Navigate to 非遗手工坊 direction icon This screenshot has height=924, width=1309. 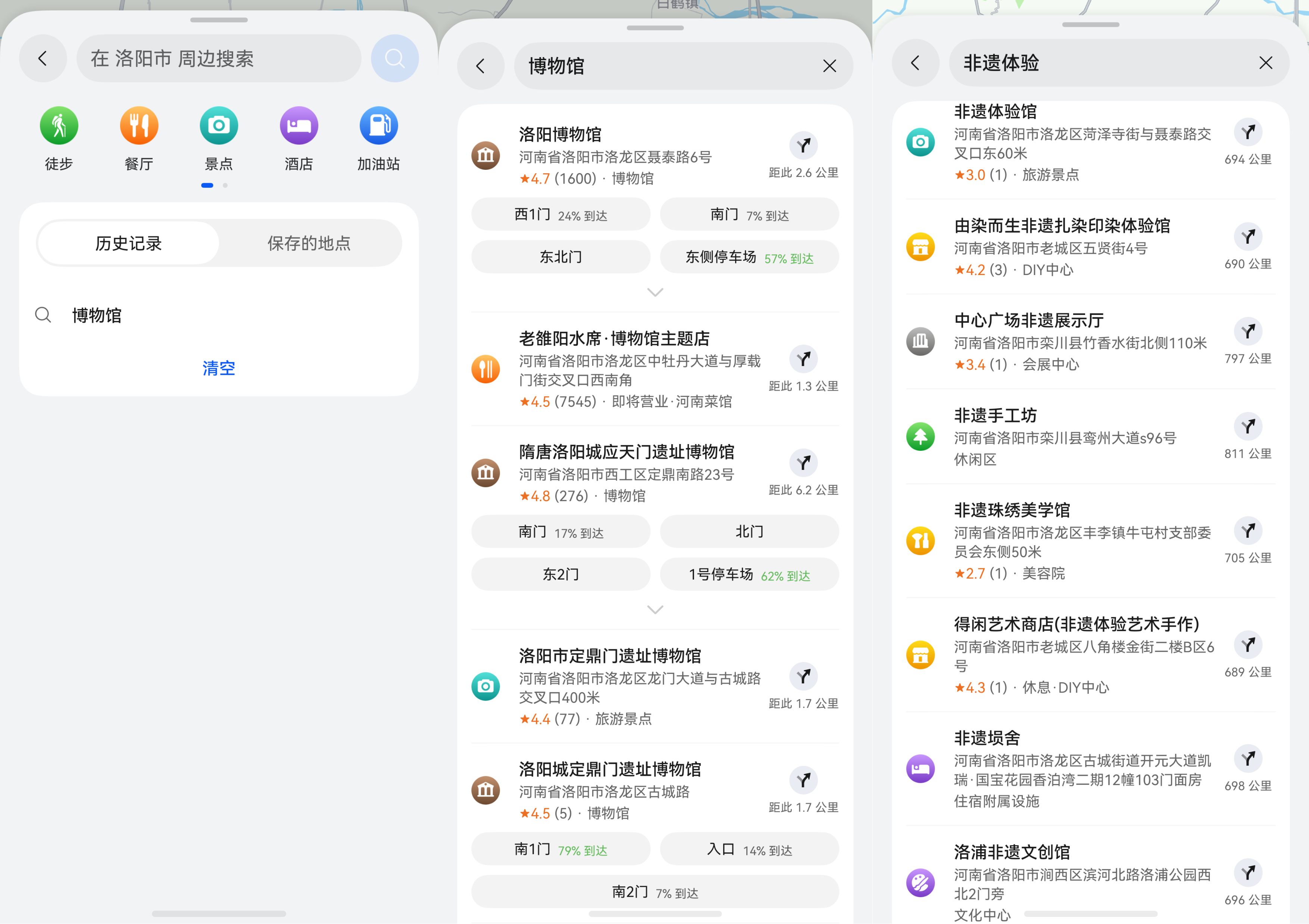point(1249,427)
